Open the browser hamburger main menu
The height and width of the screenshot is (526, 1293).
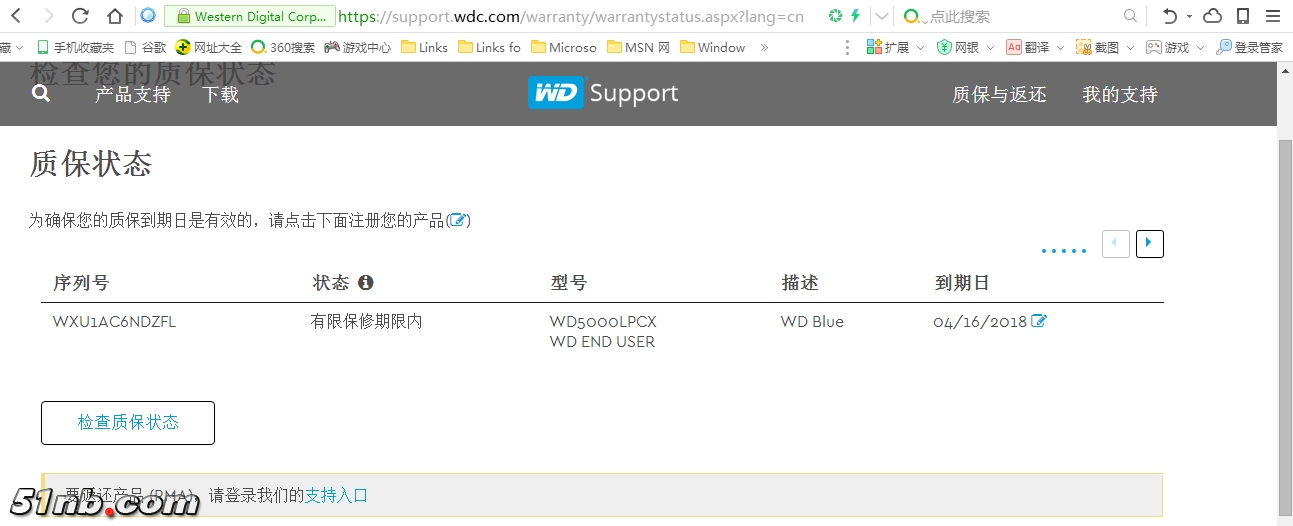pos(1273,16)
